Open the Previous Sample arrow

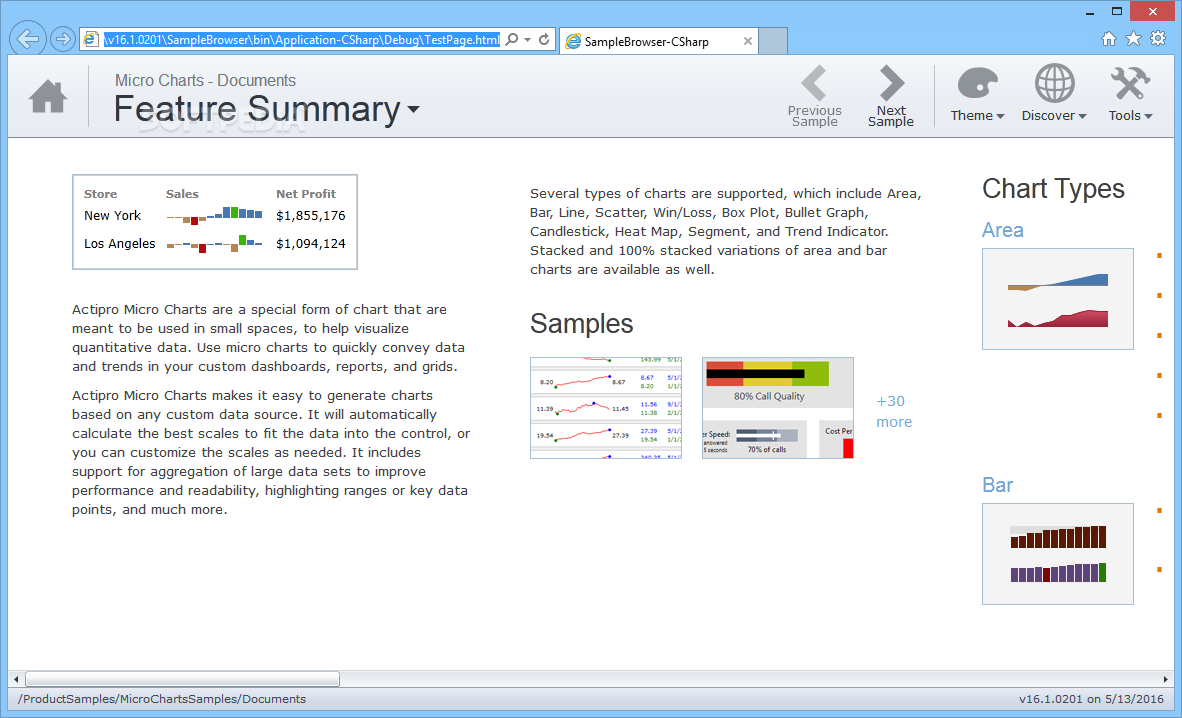814,96
